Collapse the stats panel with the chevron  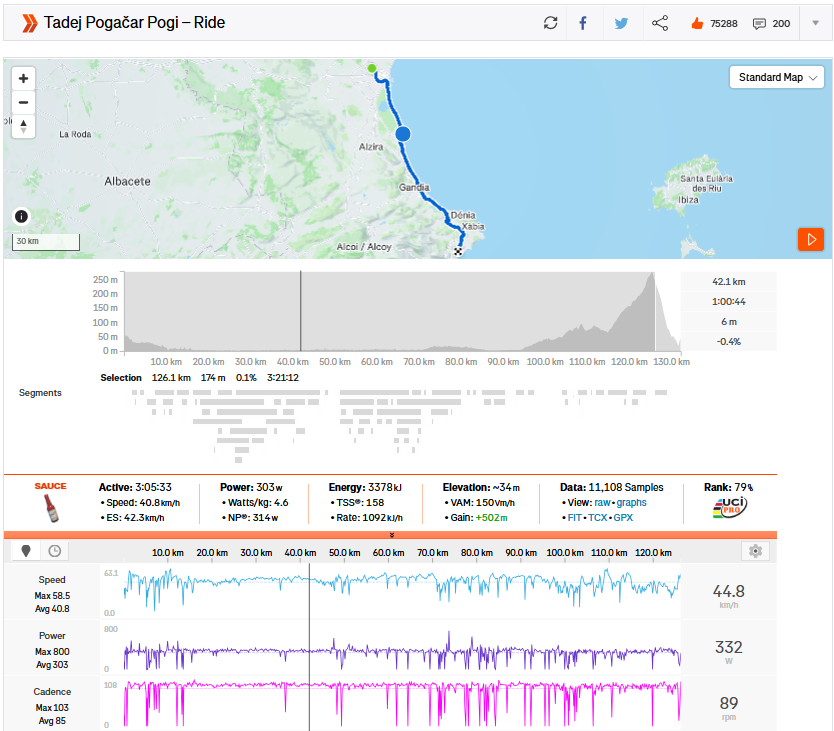(x=391, y=535)
